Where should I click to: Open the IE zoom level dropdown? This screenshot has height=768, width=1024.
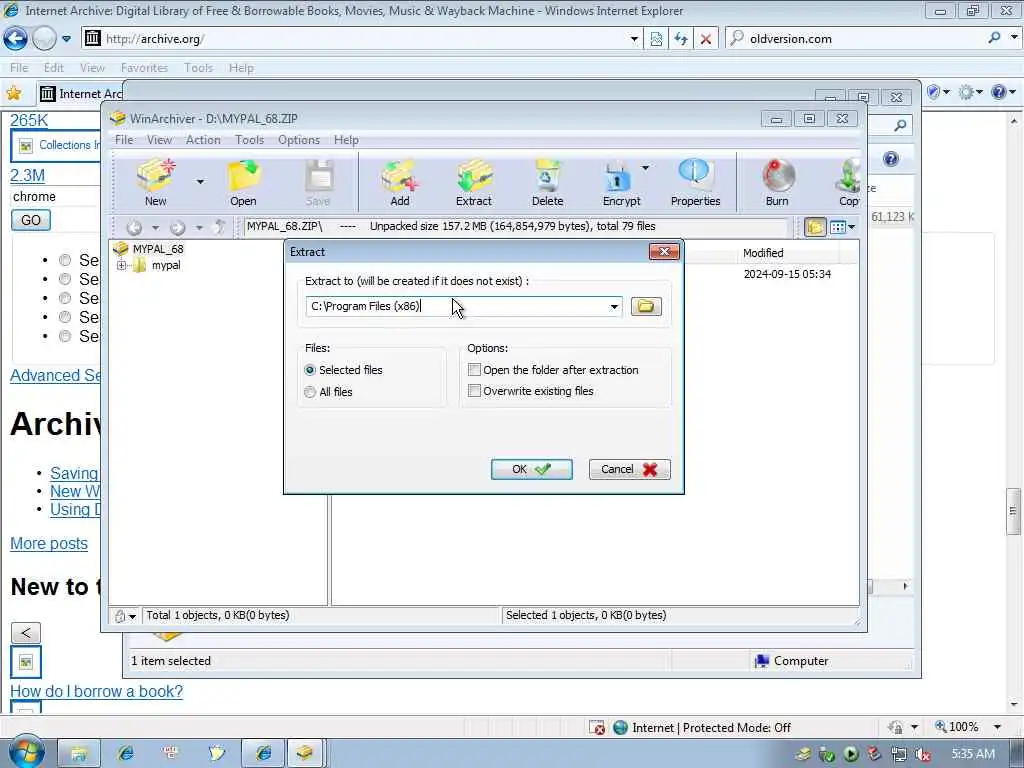[997, 727]
